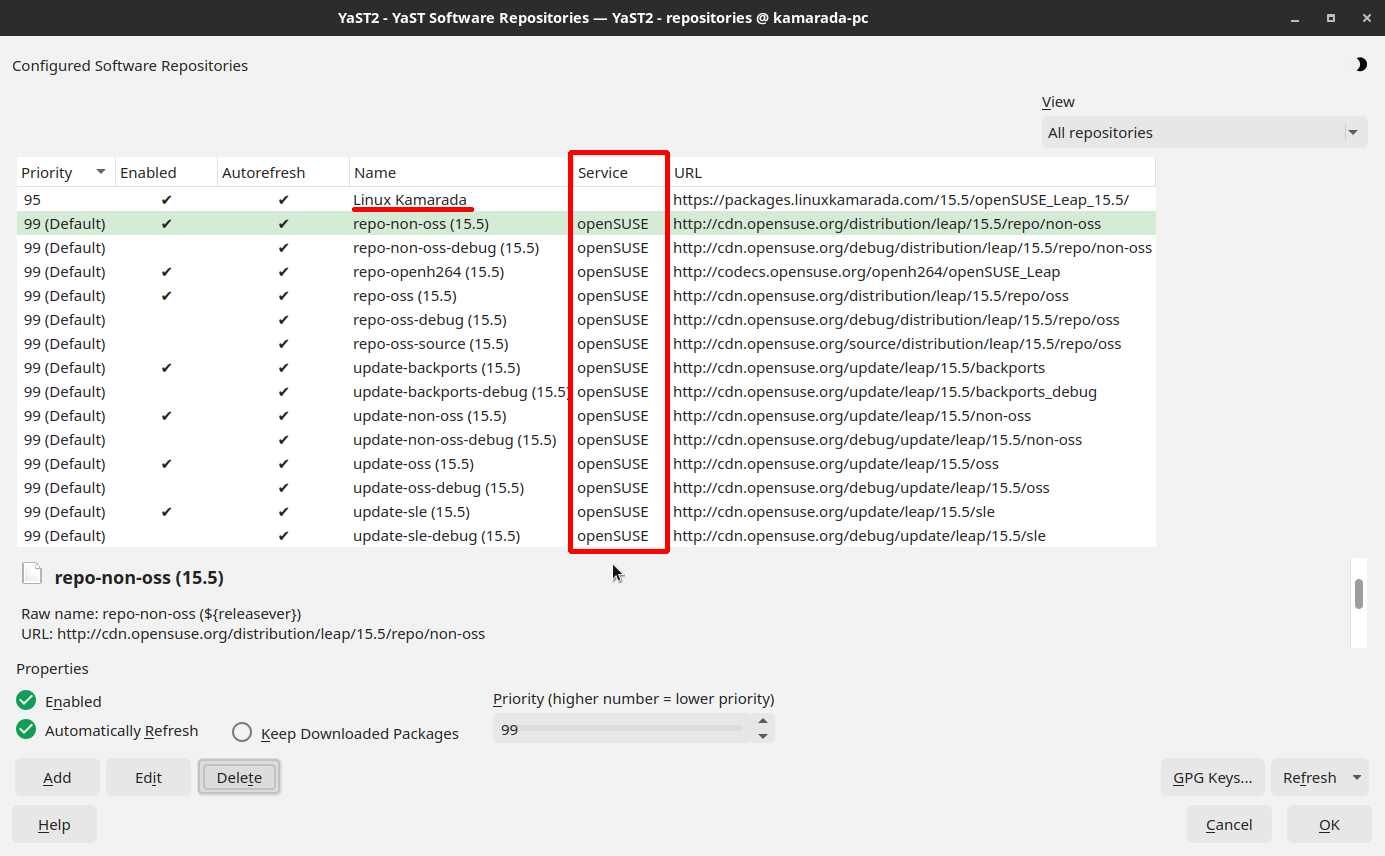Viewport: 1385px width, 856px height.
Task: Select repo-oss (15.5) repository
Action: click(x=405, y=296)
